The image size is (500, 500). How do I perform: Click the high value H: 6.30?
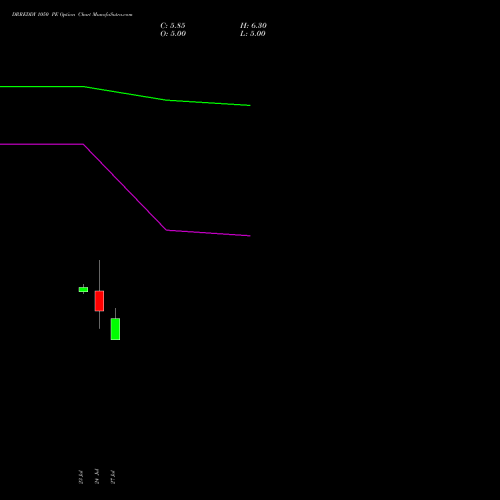pos(253,26)
